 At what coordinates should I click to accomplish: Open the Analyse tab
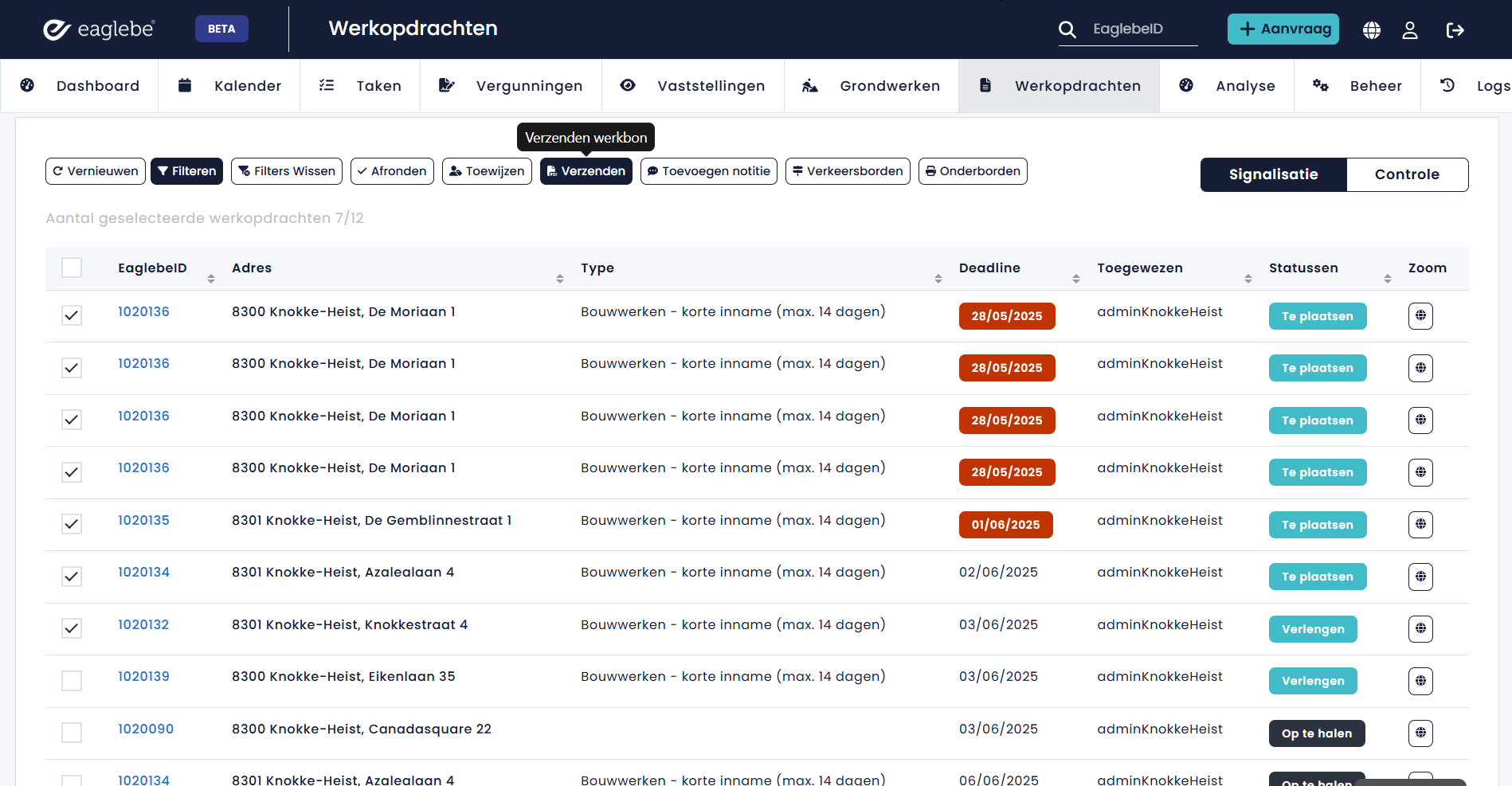point(1228,86)
